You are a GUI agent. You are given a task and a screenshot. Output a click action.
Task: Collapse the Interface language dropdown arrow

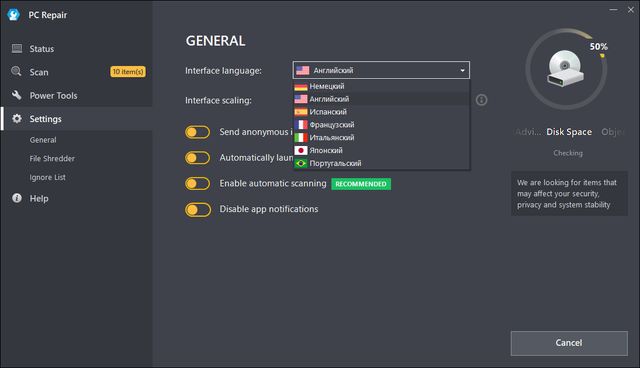462,70
